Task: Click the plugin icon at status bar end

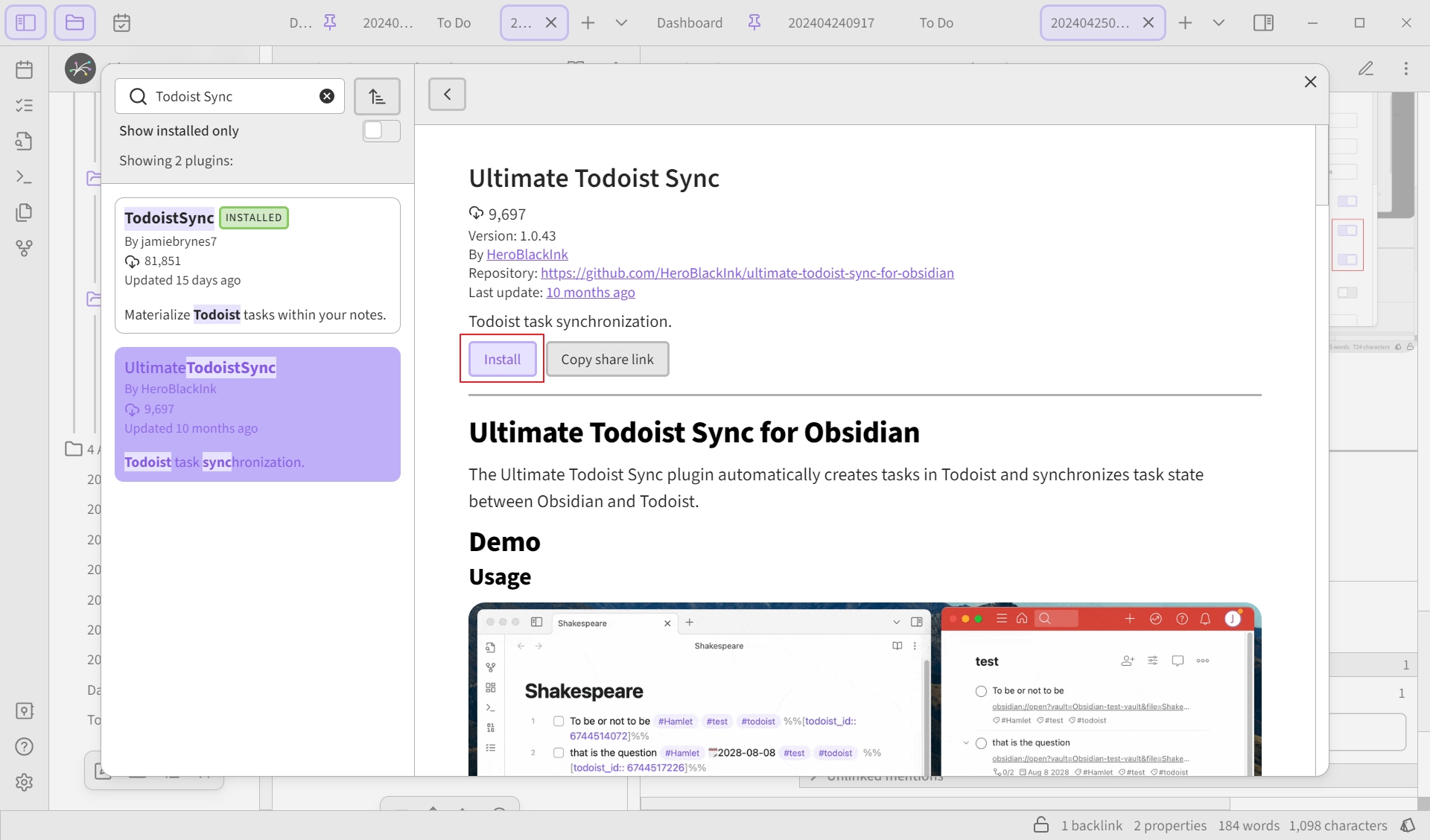Action: (x=1408, y=824)
